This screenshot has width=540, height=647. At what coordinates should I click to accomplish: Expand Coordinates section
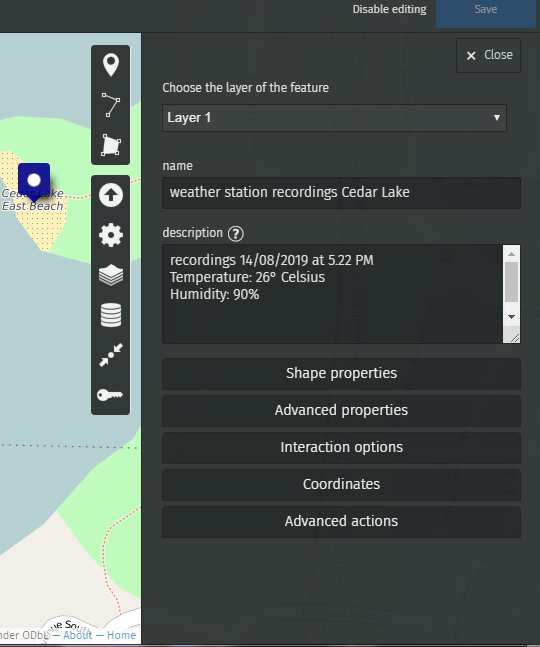pyautogui.click(x=341, y=485)
